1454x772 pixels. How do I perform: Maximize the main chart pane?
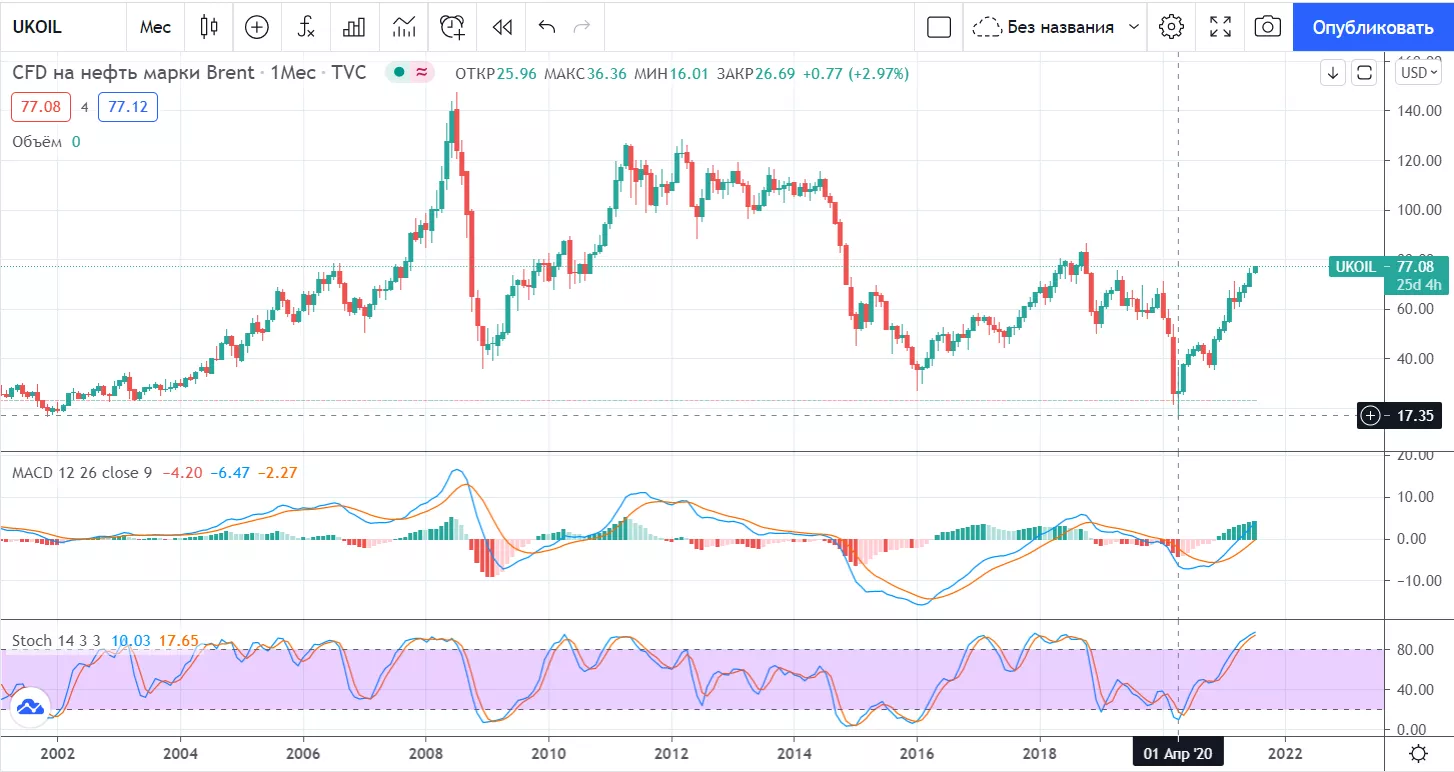click(x=1364, y=73)
